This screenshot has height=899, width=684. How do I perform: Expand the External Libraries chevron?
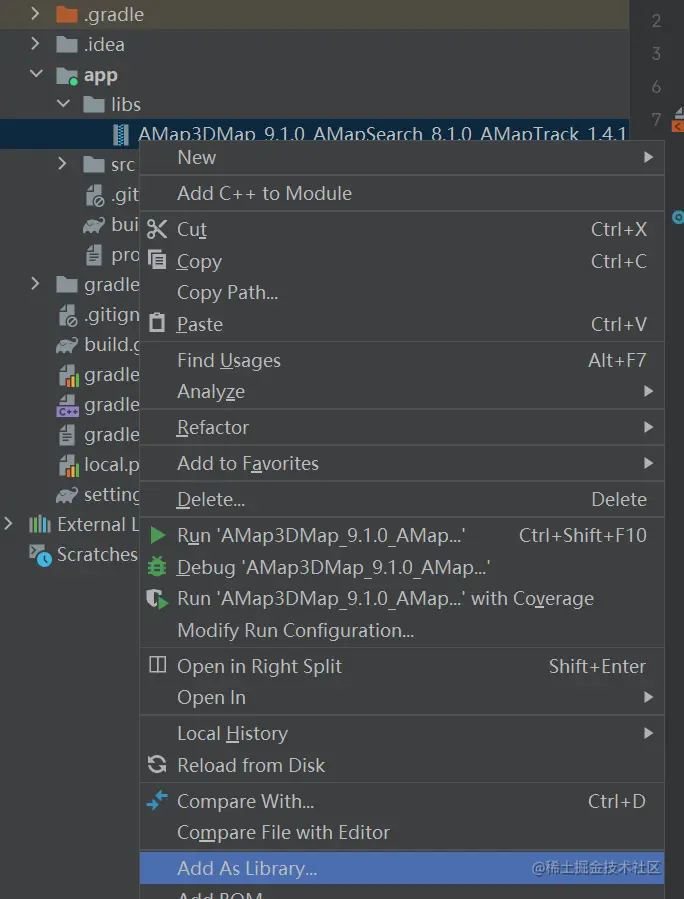click(x=9, y=524)
